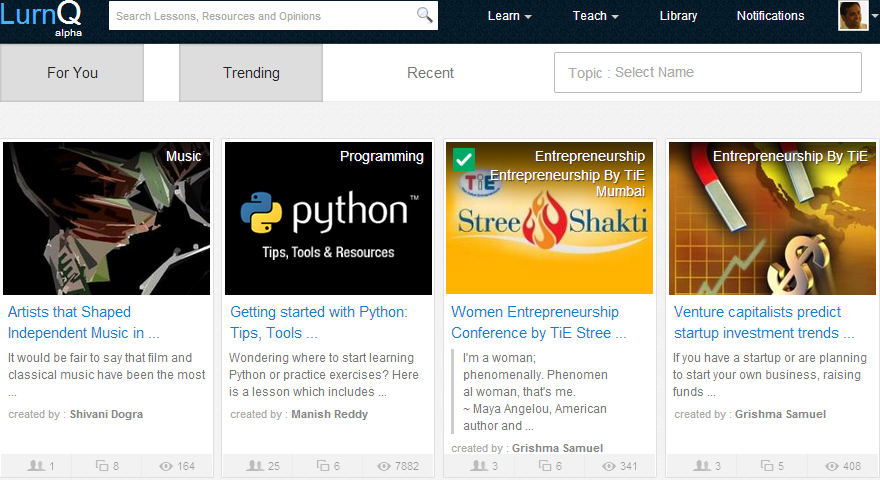
Task: Expand the Learn dropdown menu
Action: [x=509, y=16]
